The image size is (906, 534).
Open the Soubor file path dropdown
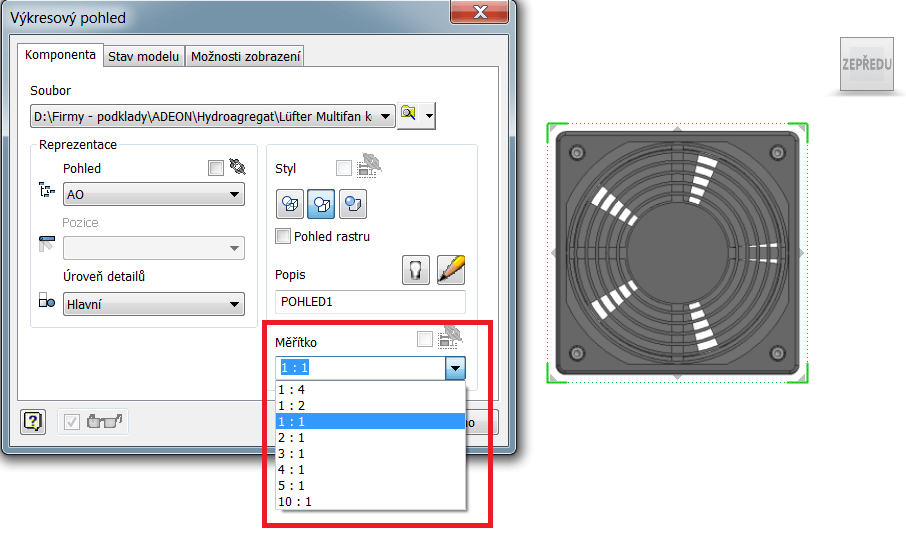pos(213,116)
